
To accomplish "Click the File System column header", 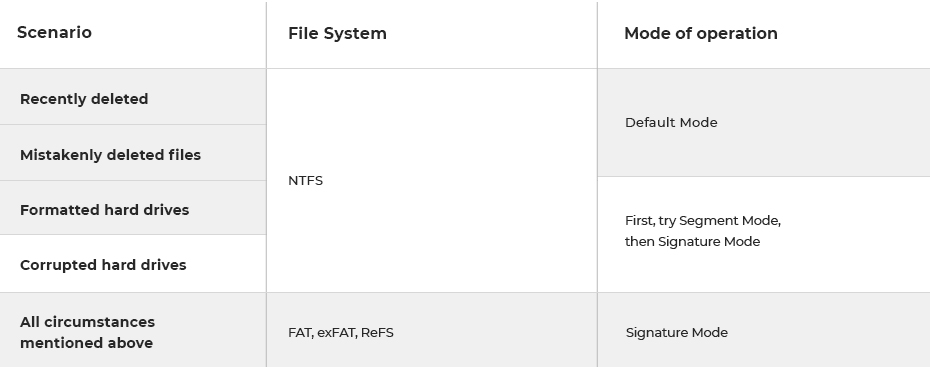I will point(337,33).
